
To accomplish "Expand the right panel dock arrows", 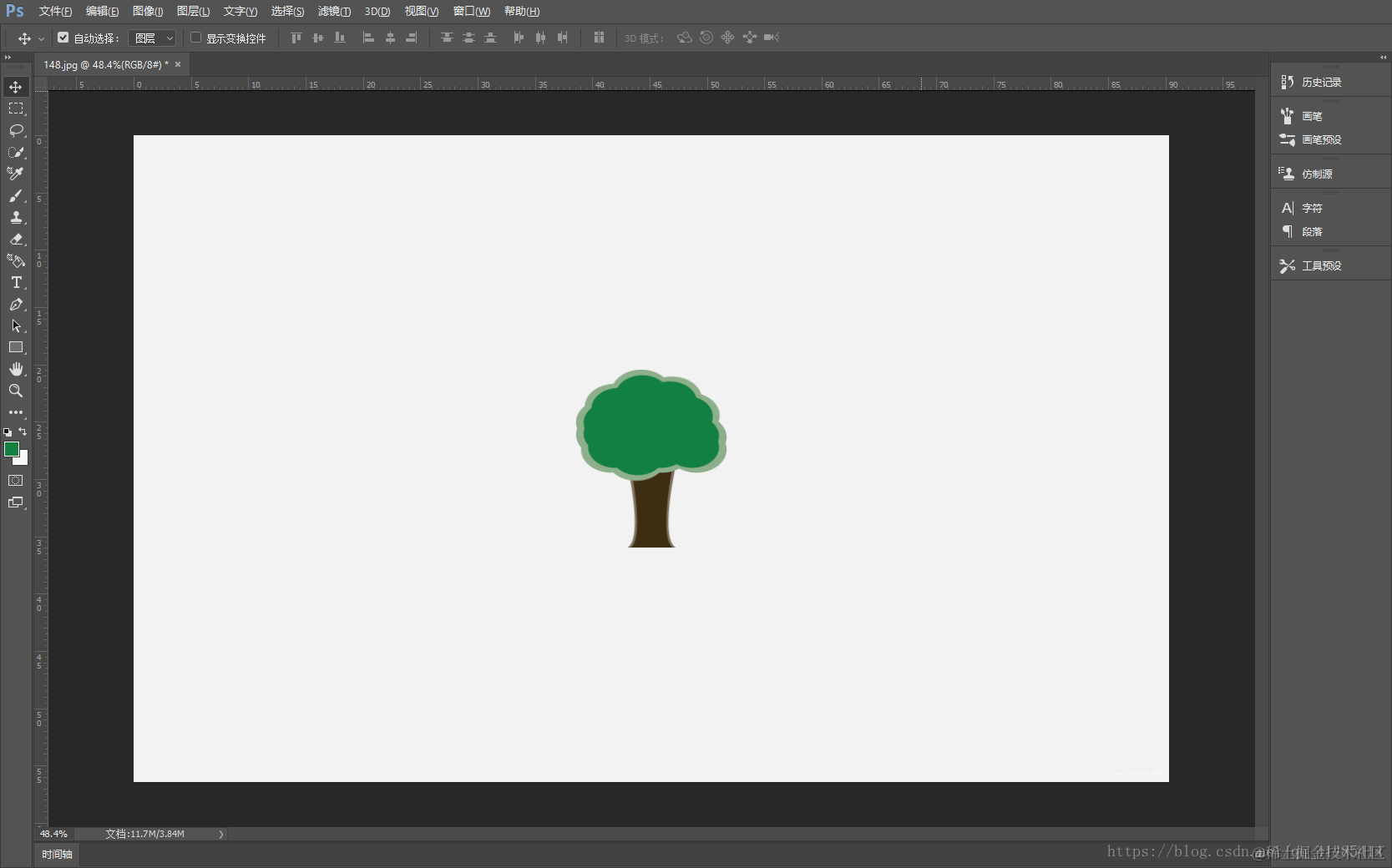I will point(1383,58).
